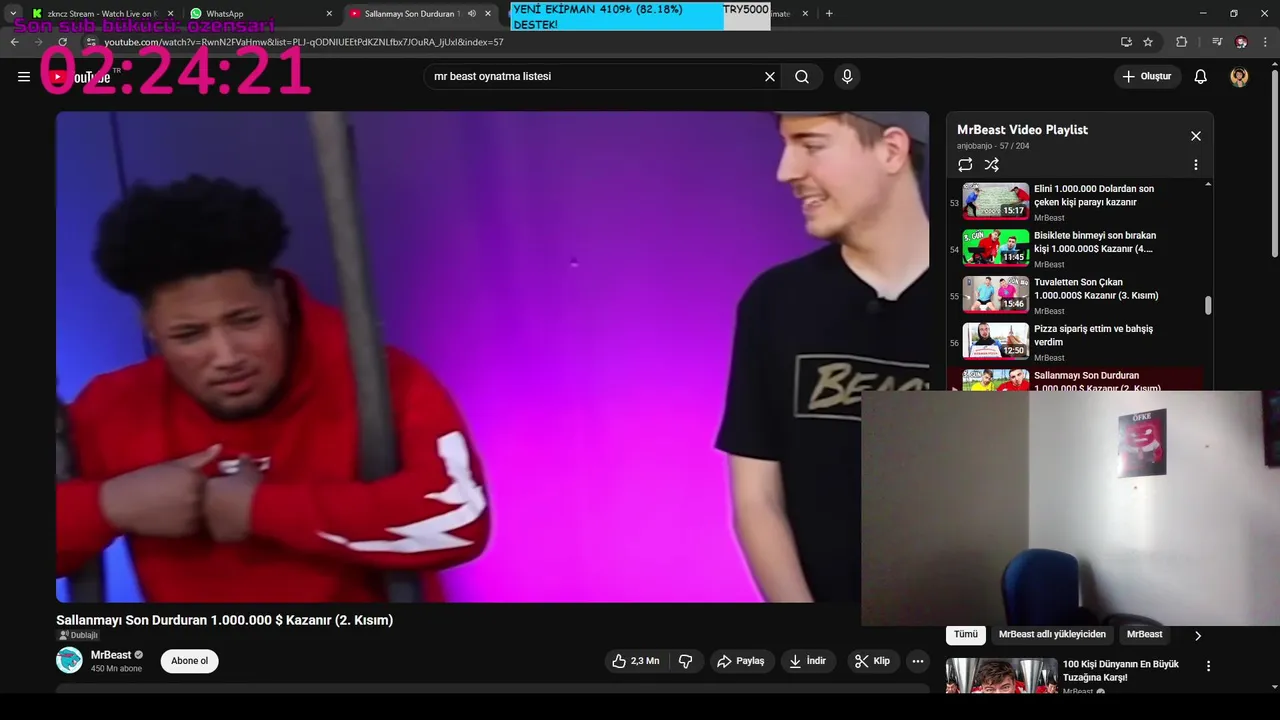Close the WhatsApp browser tab
1280x720 pixels.
329,14
